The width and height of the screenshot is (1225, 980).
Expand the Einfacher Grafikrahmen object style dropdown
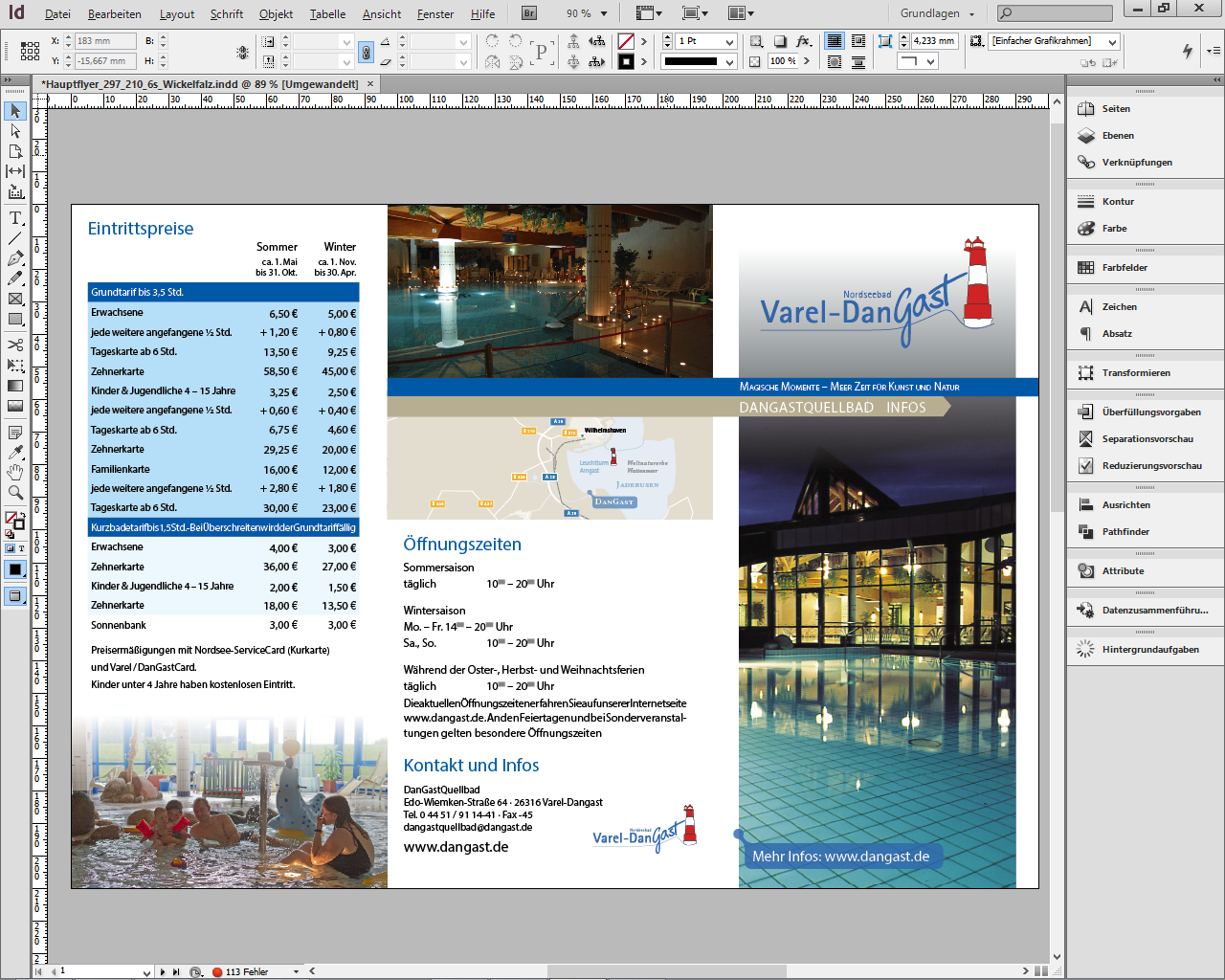[1112, 42]
